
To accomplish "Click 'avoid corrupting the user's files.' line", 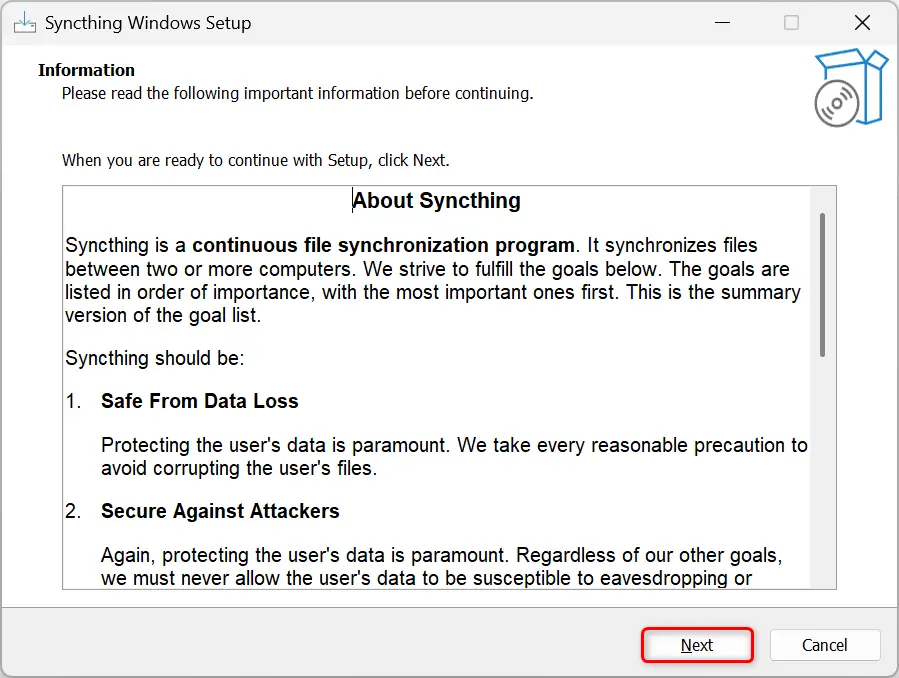I will click(239, 468).
